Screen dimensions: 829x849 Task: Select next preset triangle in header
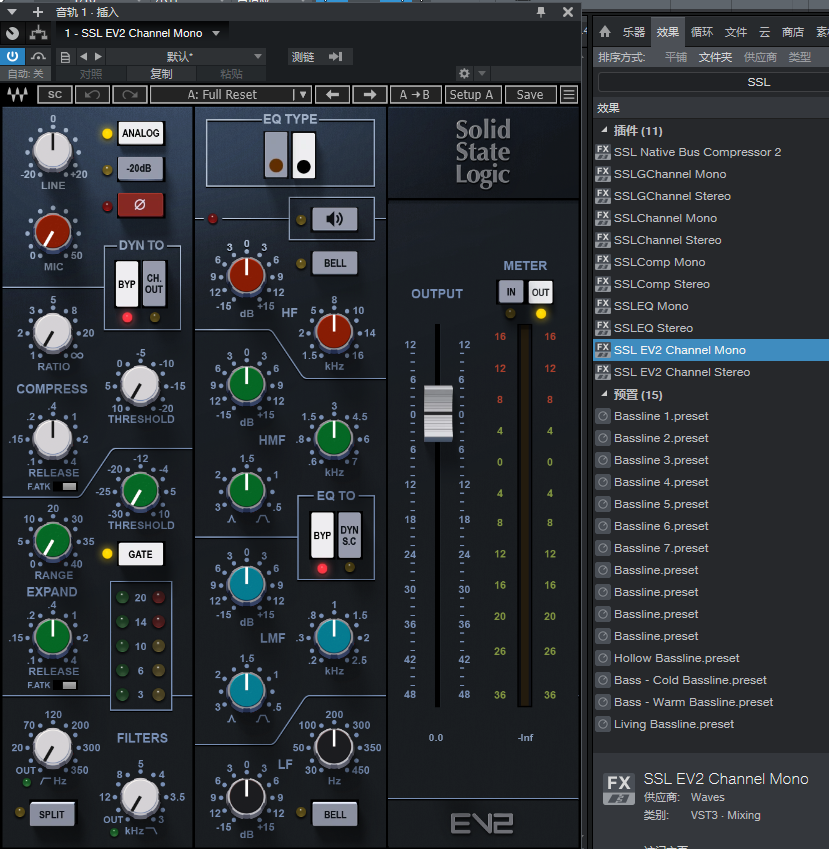pyautogui.click(x=98, y=56)
